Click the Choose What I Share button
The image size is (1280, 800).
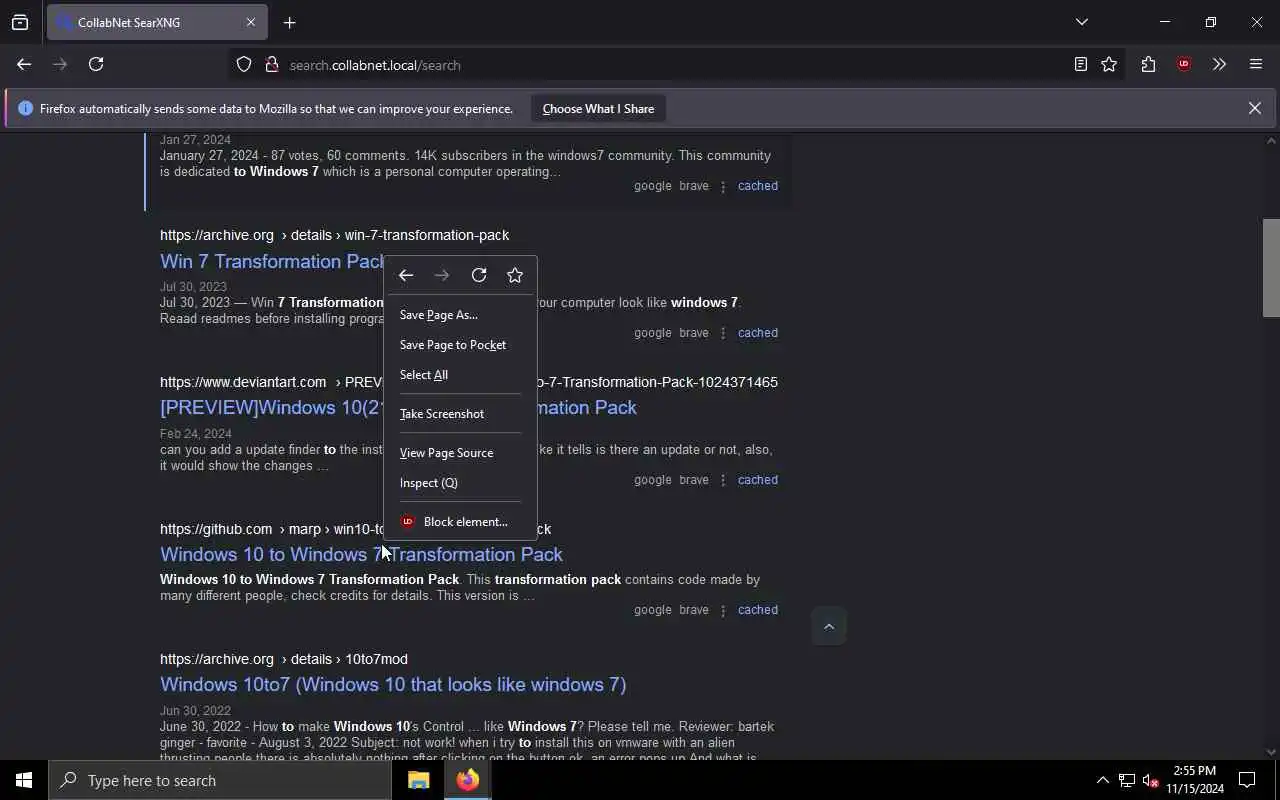tap(598, 108)
